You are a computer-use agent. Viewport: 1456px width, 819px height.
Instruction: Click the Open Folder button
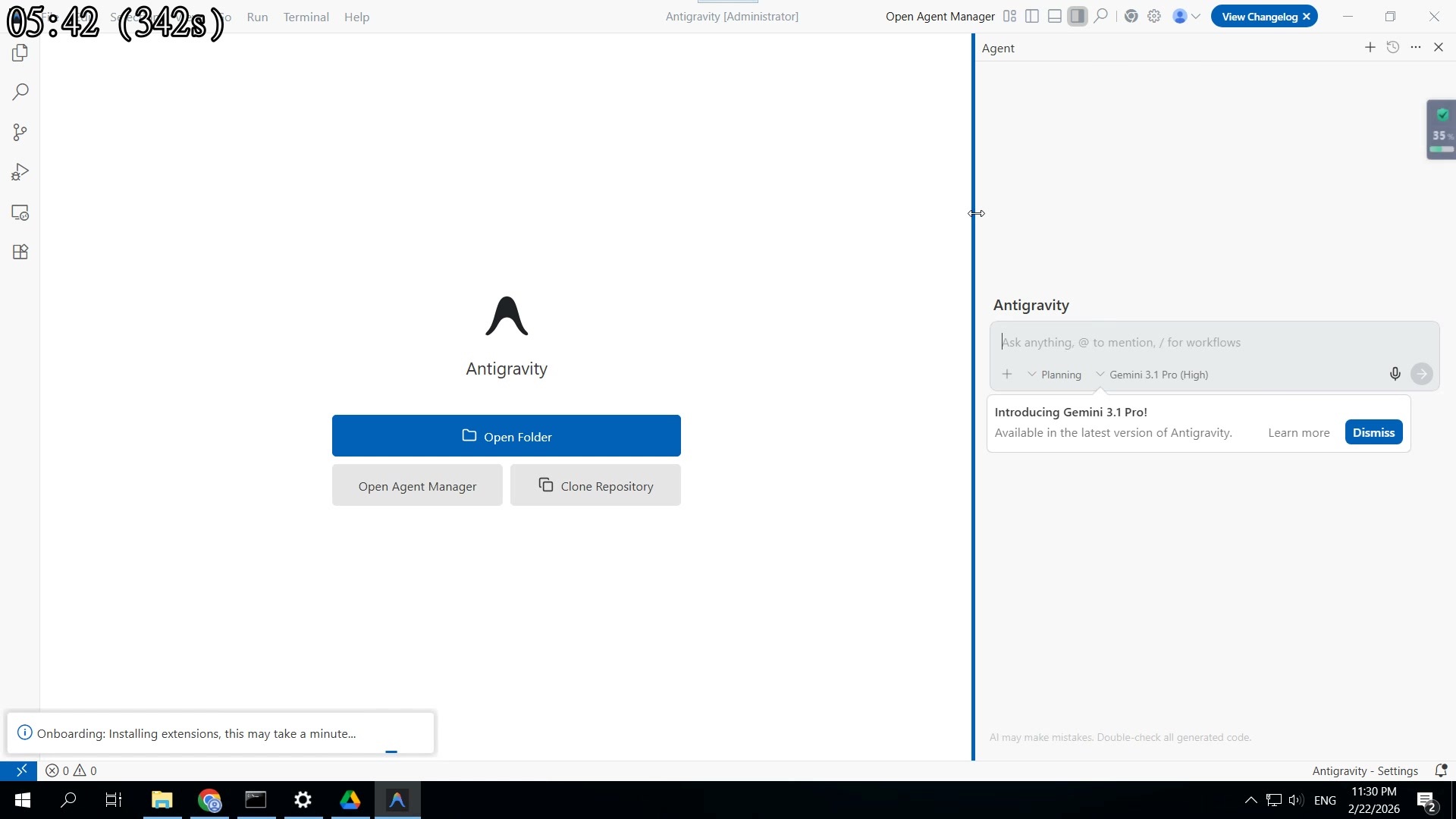[506, 436]
